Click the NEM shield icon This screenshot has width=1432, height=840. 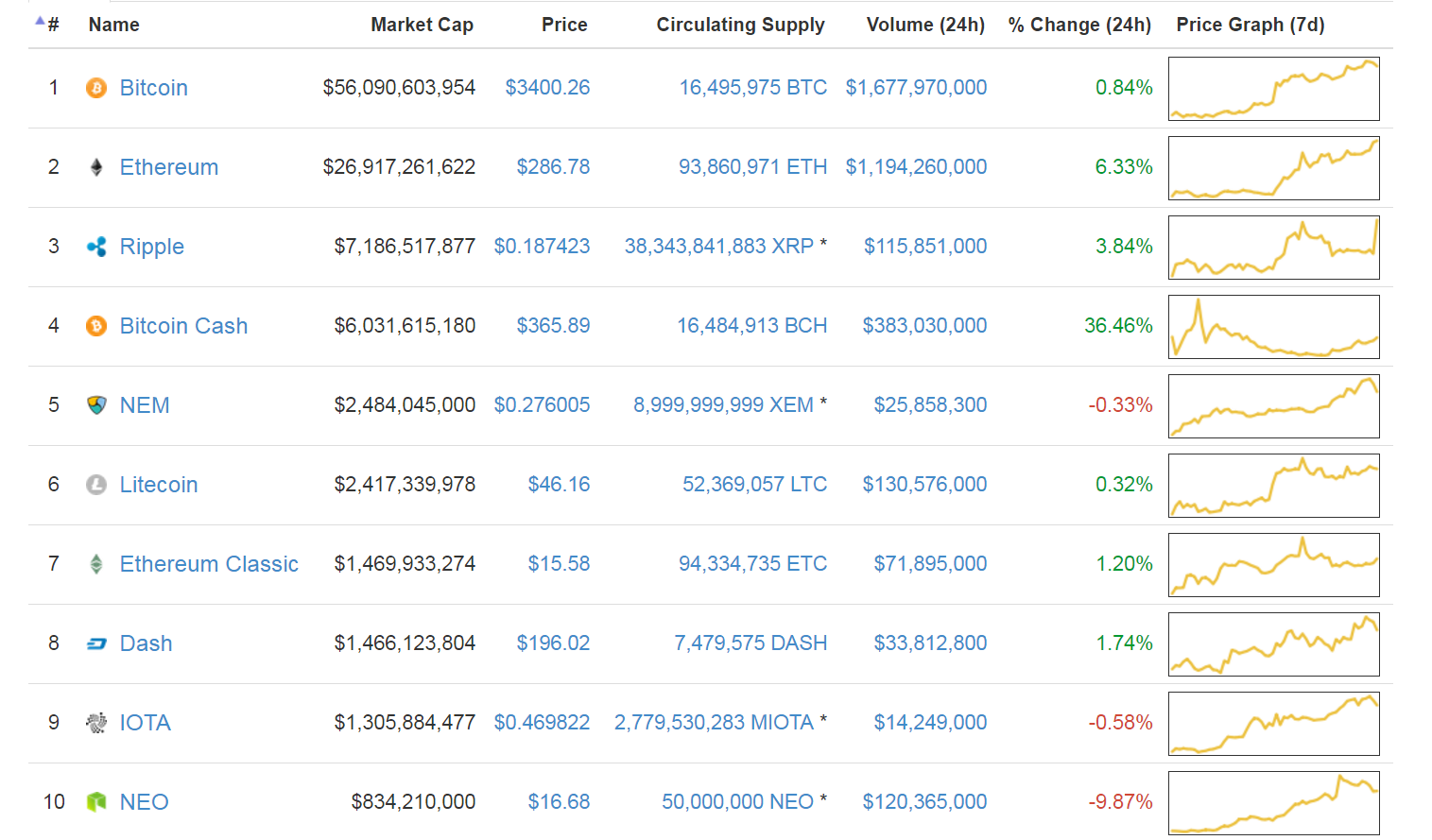coord(96,405)
